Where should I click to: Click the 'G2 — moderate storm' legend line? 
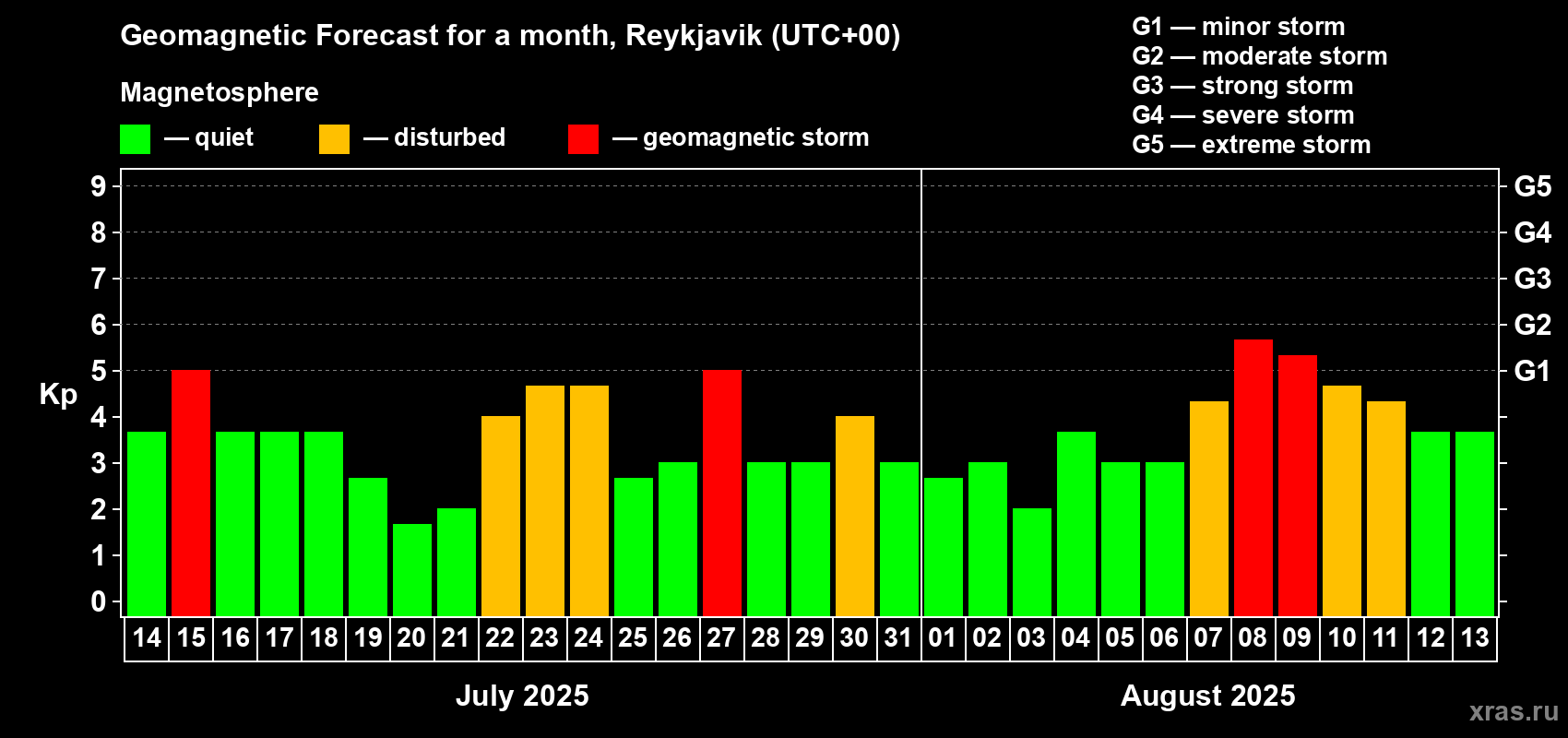(1260, 56)
